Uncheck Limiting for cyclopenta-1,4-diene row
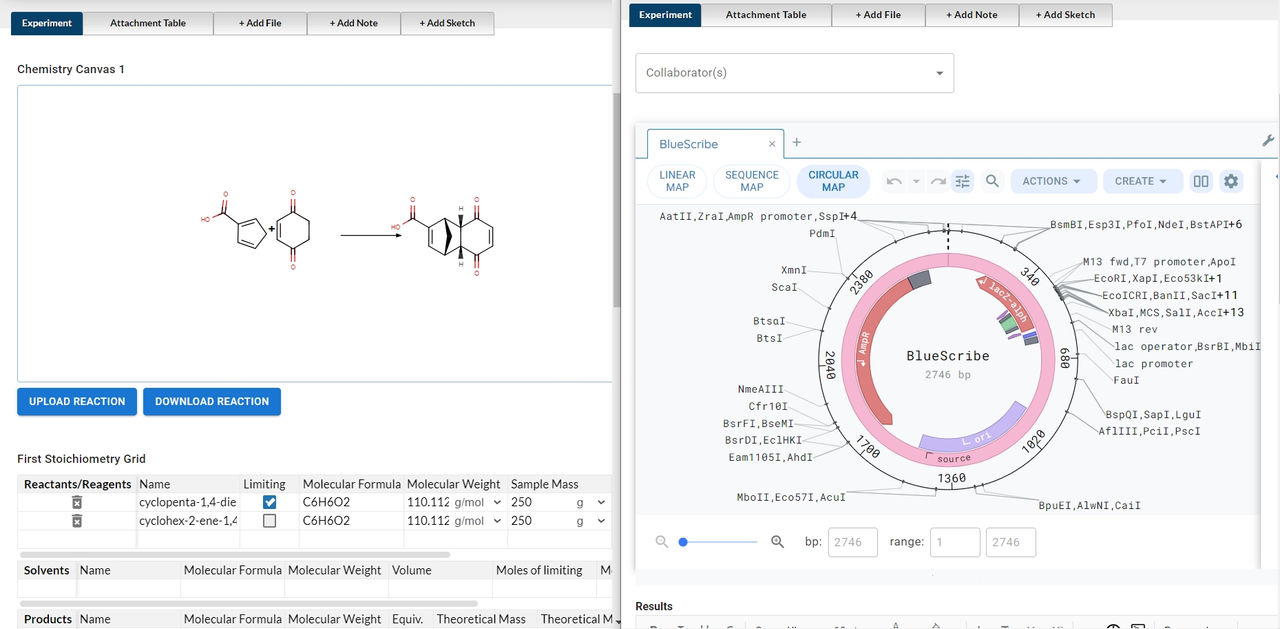1280x629 pixels. [x=269, y=502]
